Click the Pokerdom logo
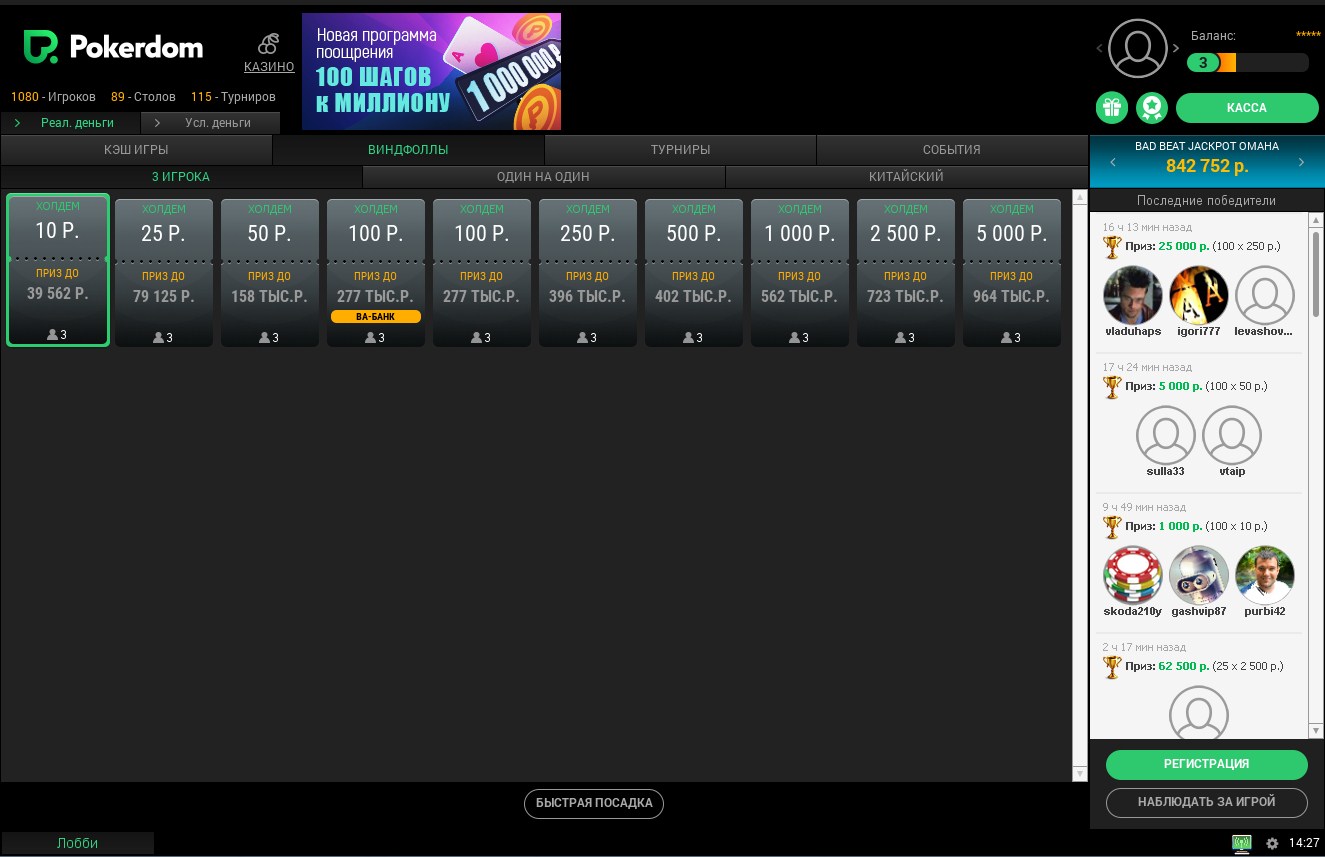 pyautogui.click(x=113, y=47)
